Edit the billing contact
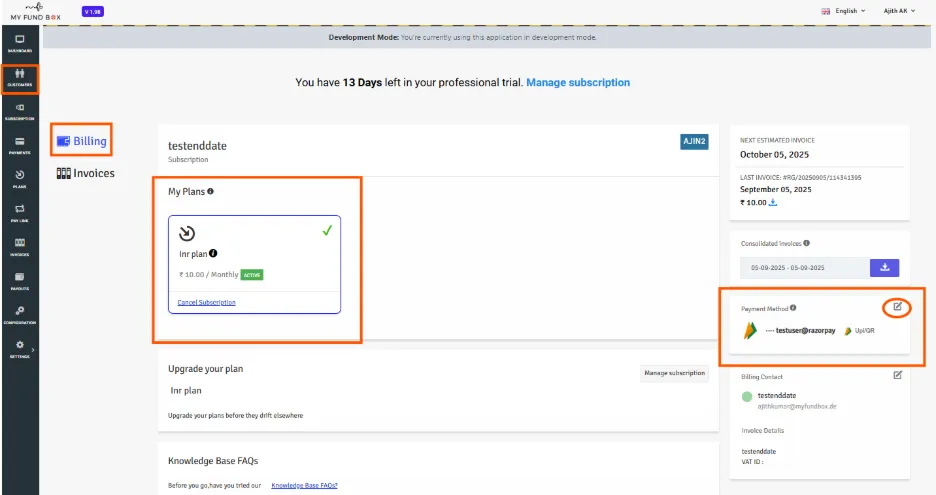Image resolution: width=936 pixels, height=495 pixels. [x=897, y=375]
